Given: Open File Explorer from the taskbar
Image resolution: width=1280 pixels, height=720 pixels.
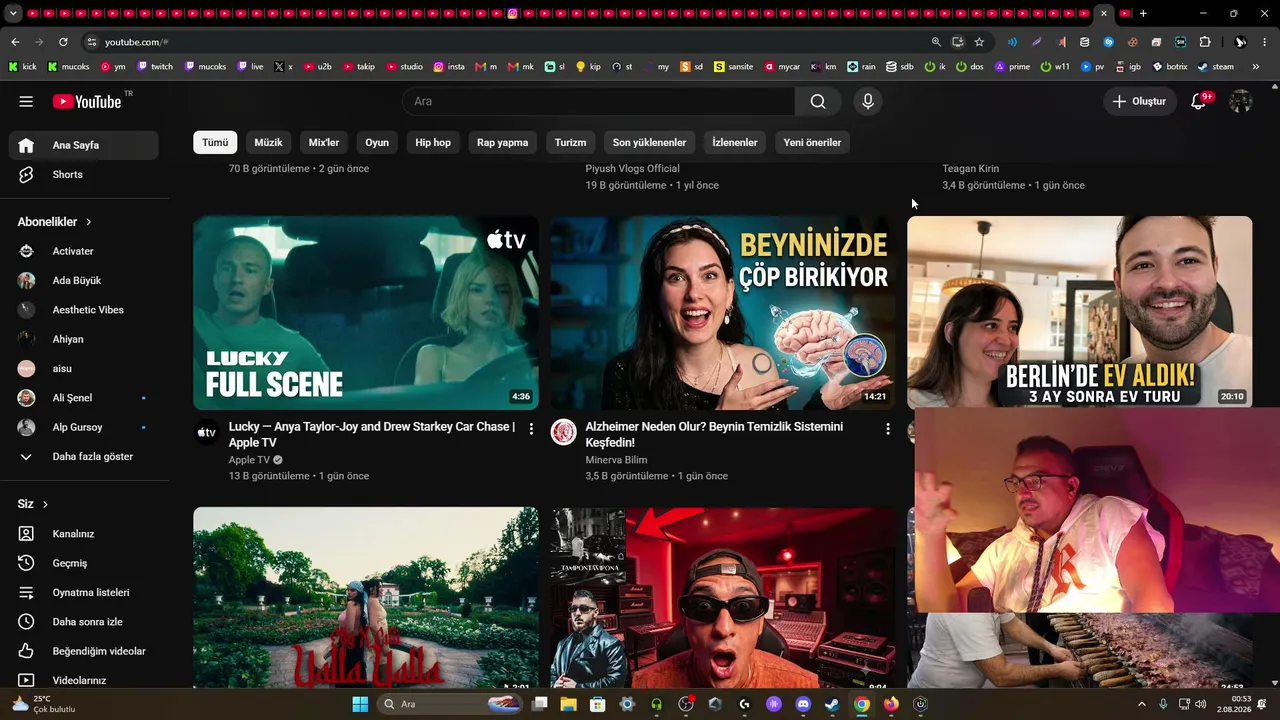Looking at the screenshot, I should 568,704.
